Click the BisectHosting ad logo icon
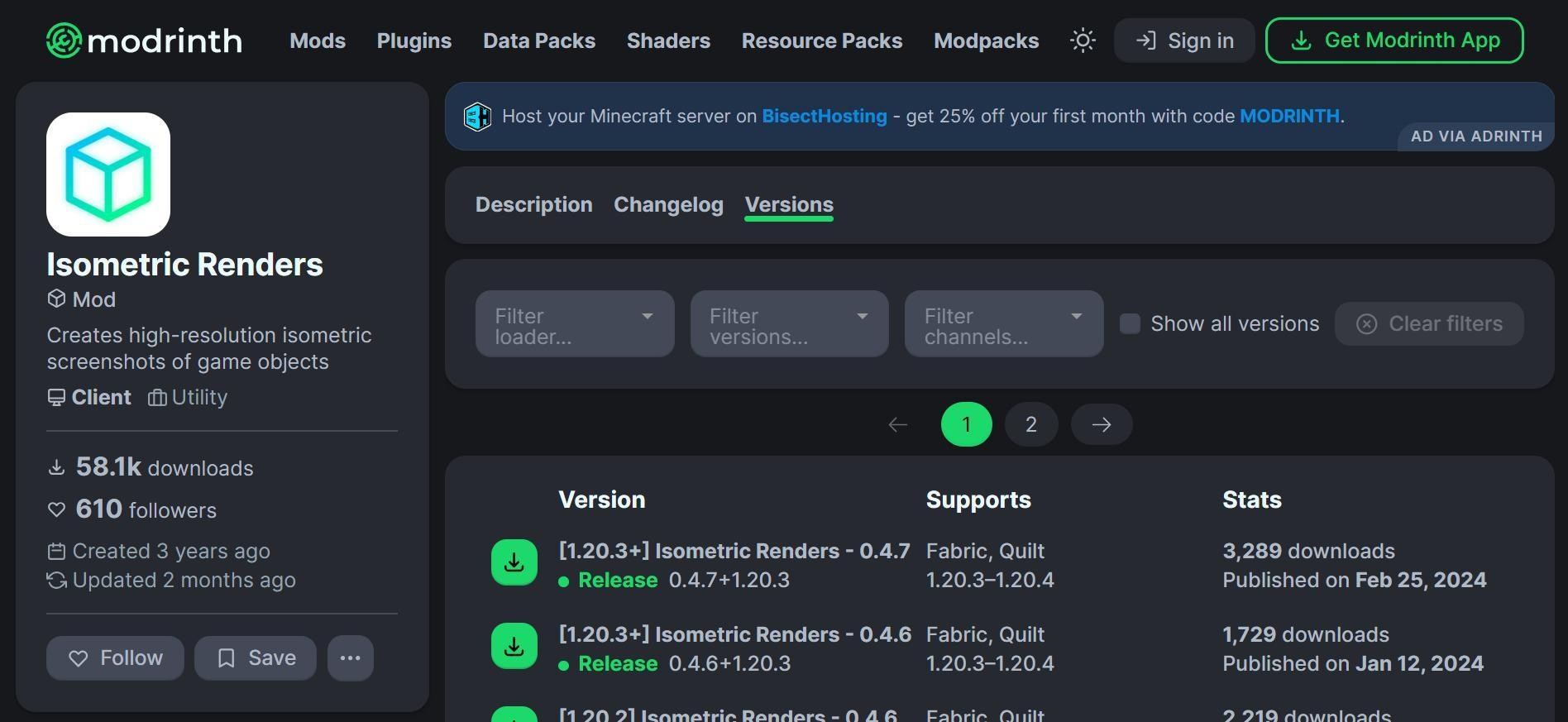The width and height of the screenshot is (1568, 722). [477, 117]
